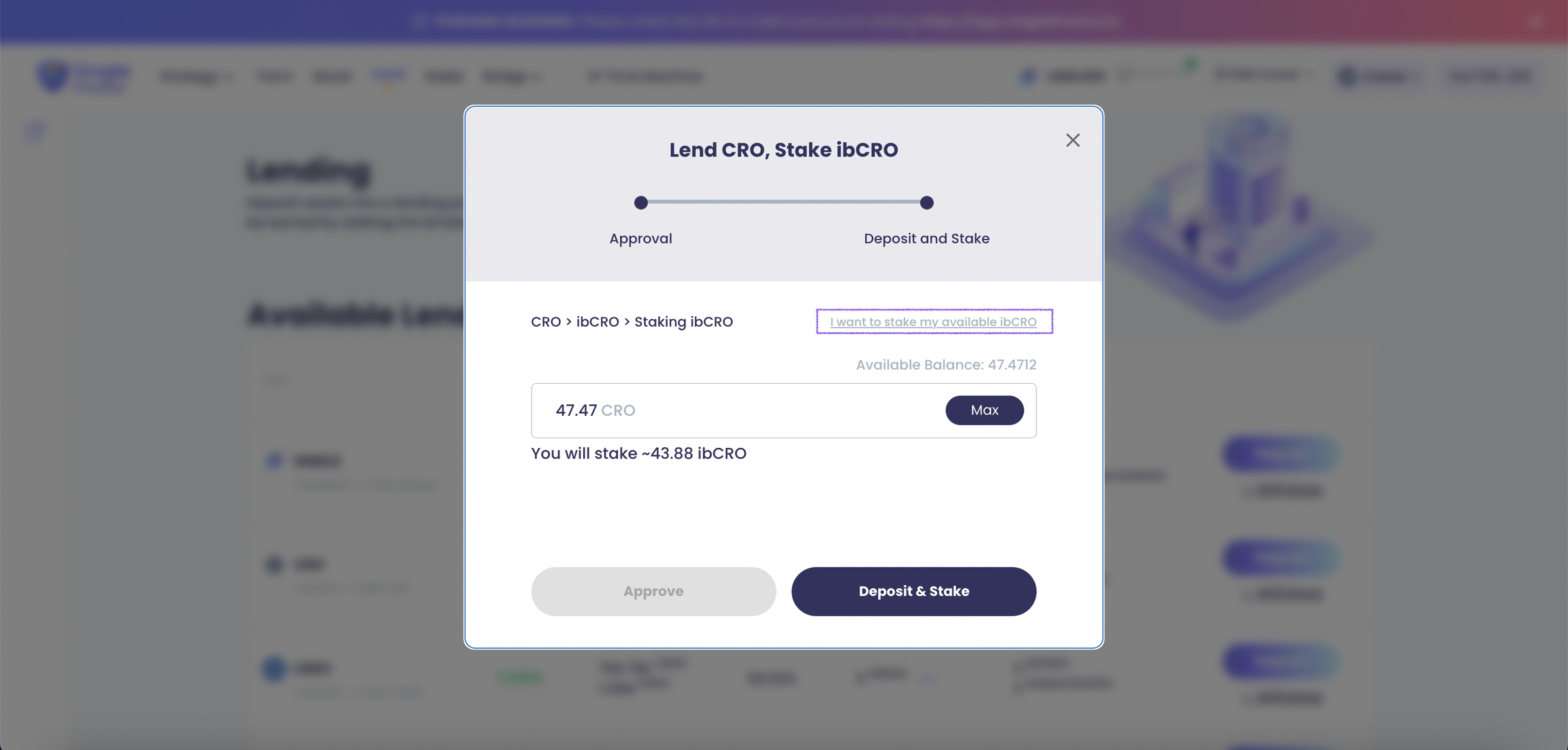Click the first row's gradient action button
1568x750 pixels.
coord(1281,455)
